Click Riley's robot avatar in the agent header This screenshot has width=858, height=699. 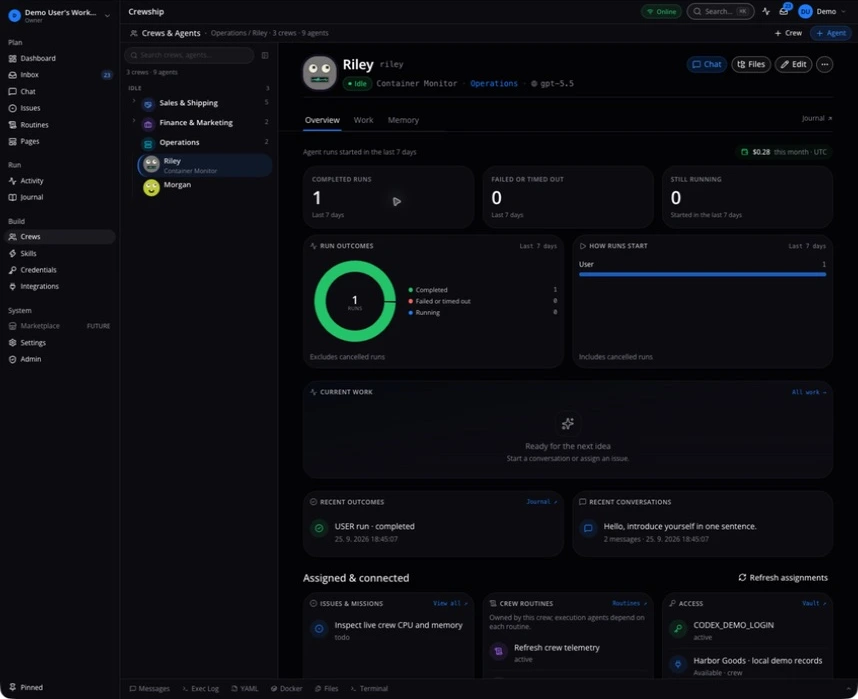coord(320,73)
